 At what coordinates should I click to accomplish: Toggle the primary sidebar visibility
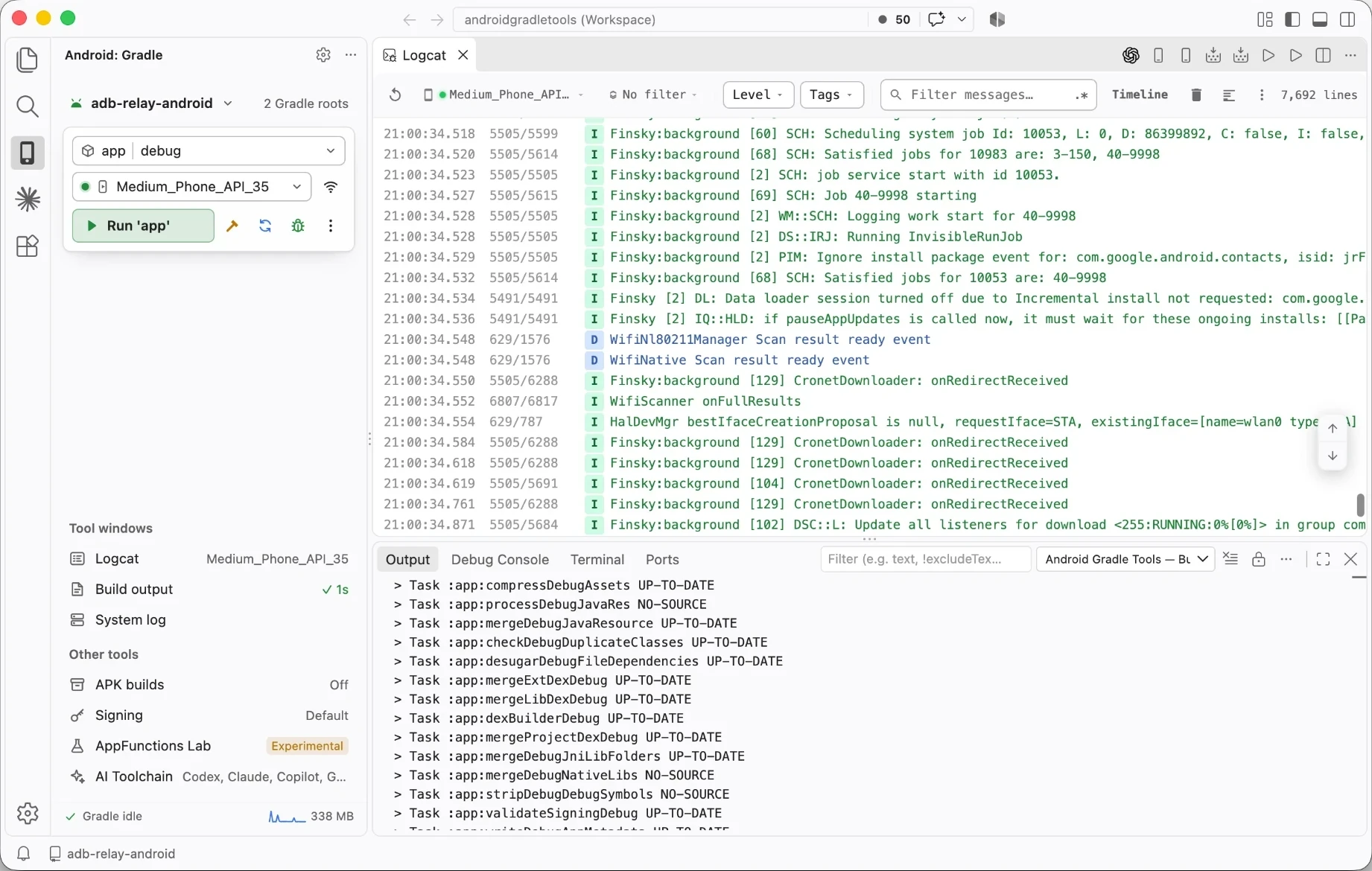pos(1292,19)
